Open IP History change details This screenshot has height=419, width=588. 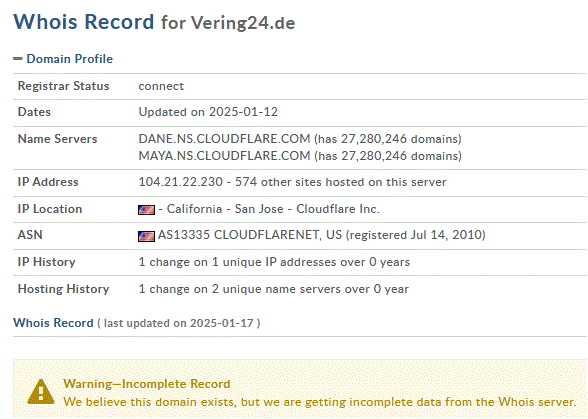(x=274, y=262)
